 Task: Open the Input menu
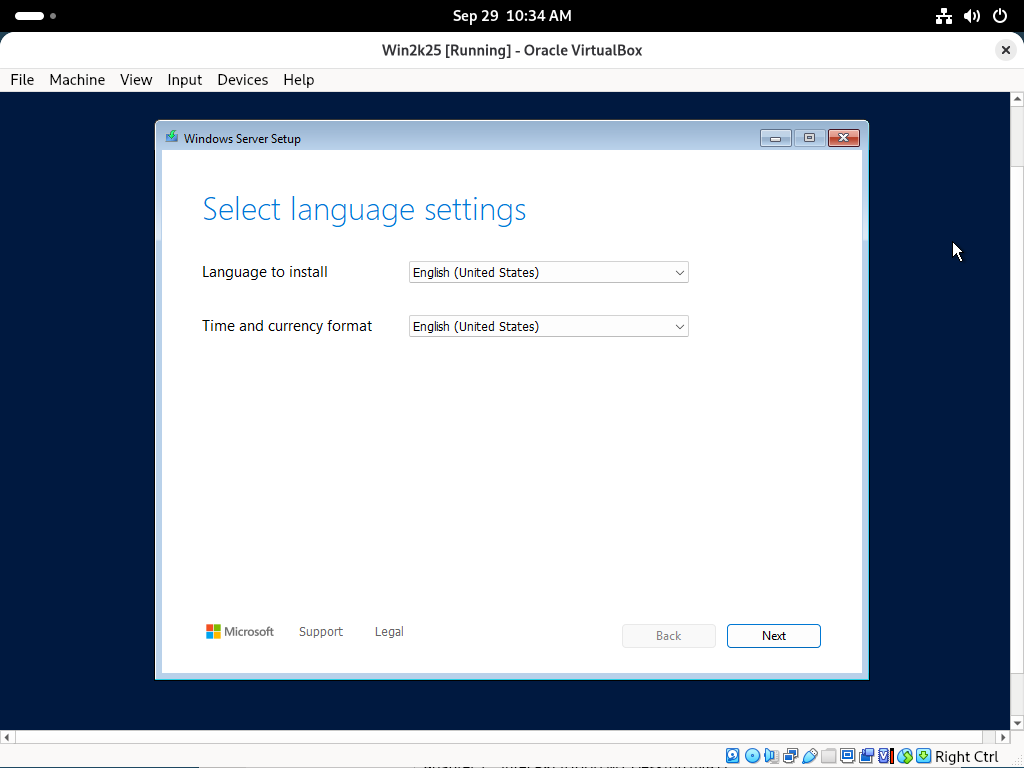[x=184, y=80]
